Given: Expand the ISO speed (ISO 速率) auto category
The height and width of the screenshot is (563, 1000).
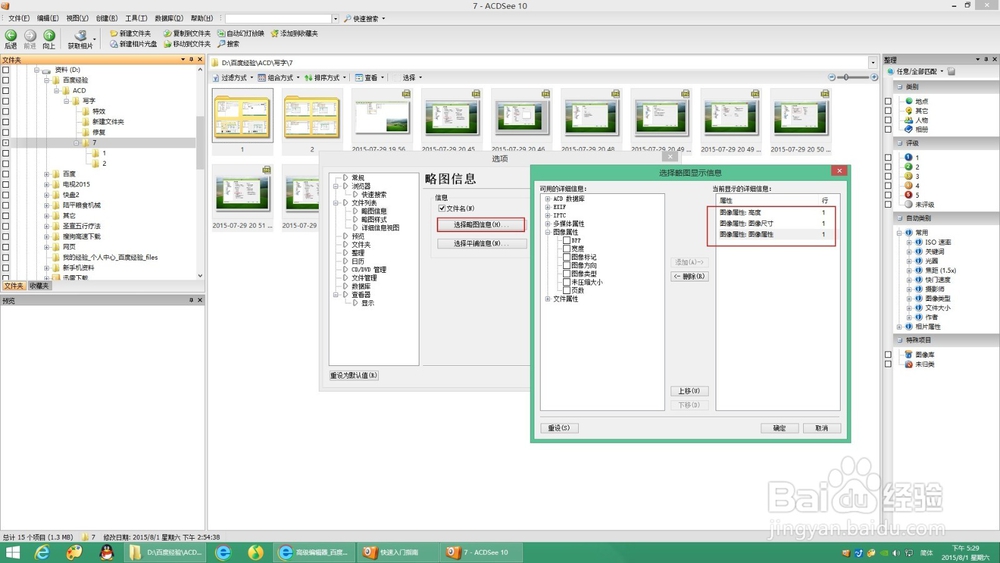Looking at the screenshot, I should 909,242.
